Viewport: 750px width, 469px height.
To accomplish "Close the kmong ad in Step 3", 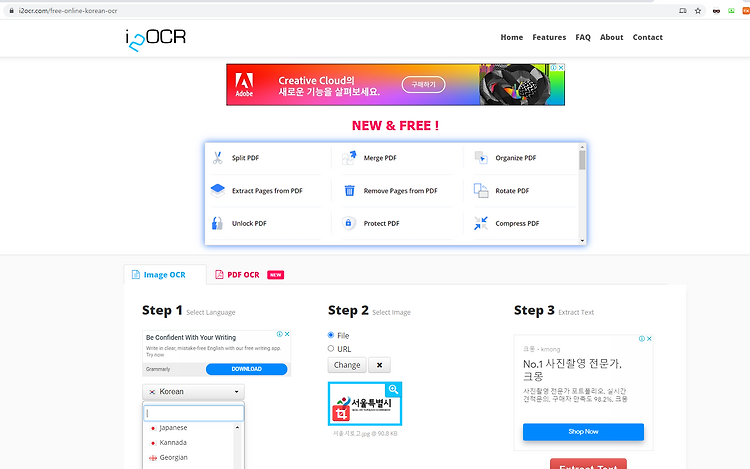I will [x=649, y=338].
